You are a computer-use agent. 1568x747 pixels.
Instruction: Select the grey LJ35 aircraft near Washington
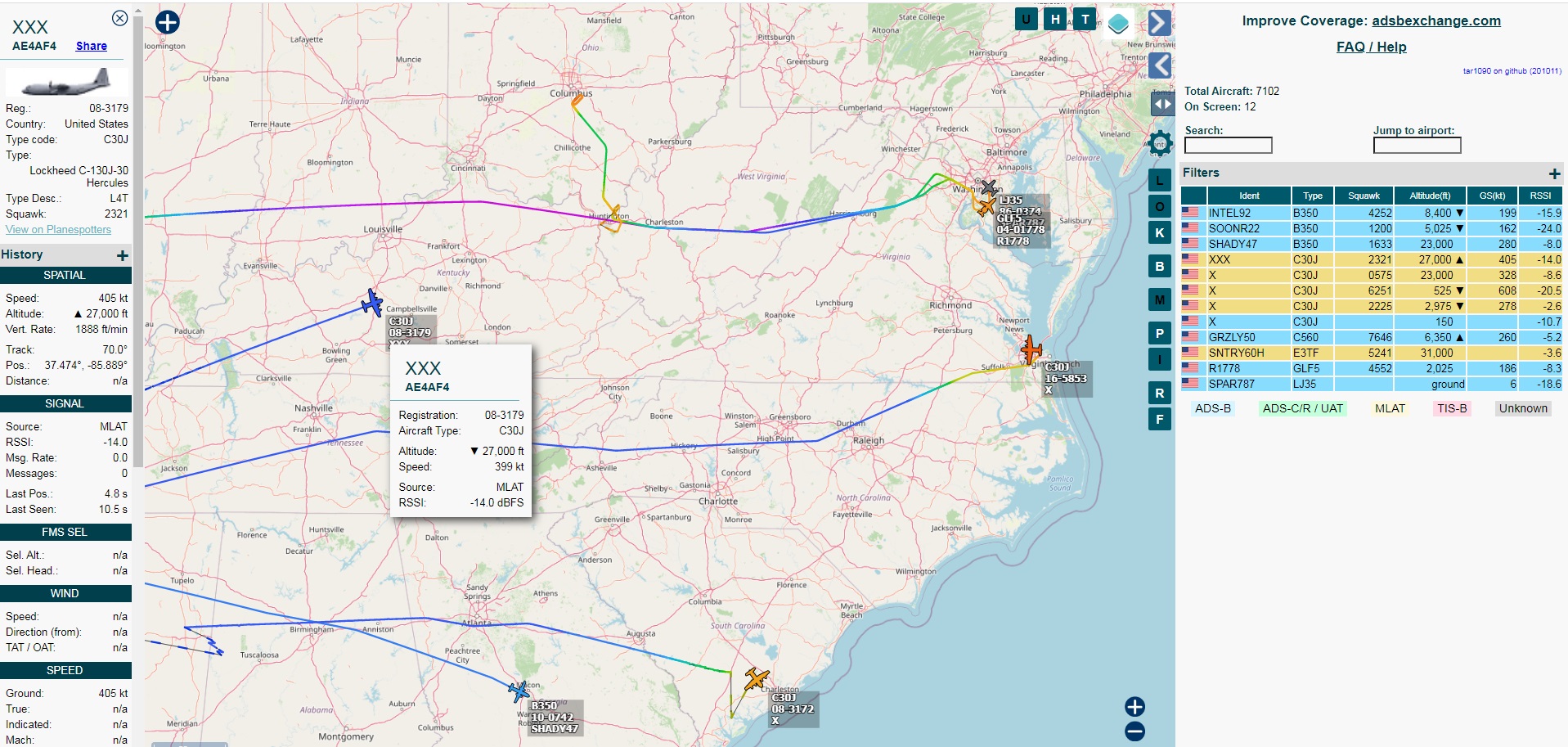989,187
